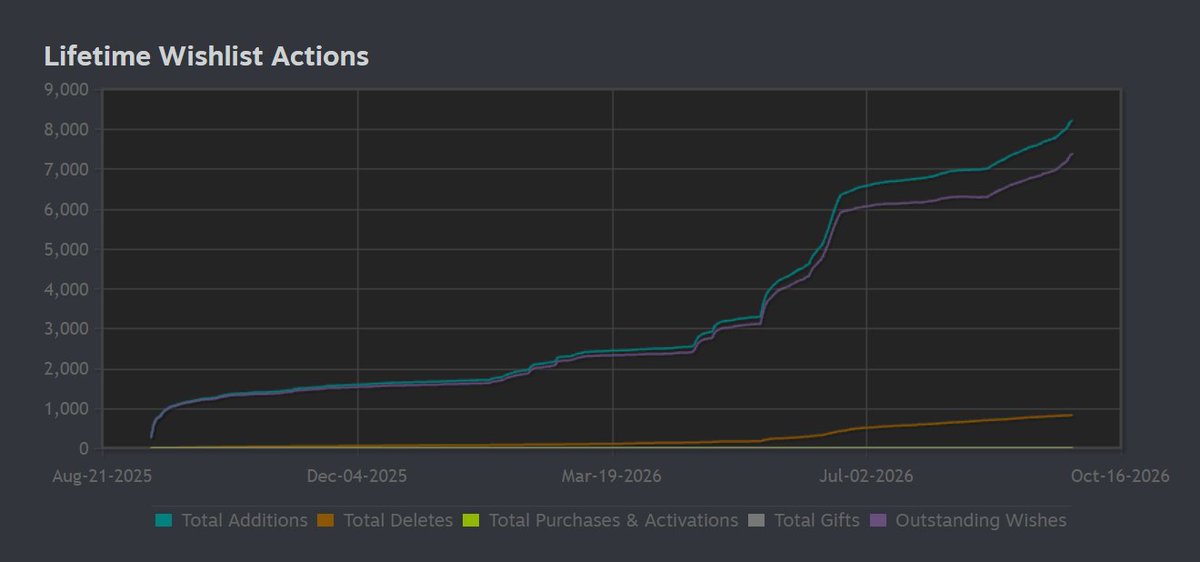The width and height of the screenshot is (1200, 562).
Task: Click the 7,000 y-axis value
Action: pos(68,170)
